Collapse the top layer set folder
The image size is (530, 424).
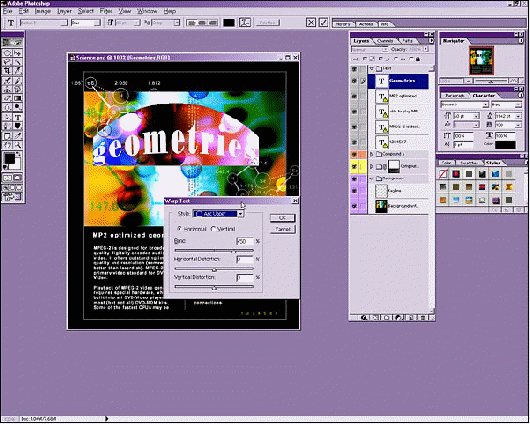[x=371, y=69]
